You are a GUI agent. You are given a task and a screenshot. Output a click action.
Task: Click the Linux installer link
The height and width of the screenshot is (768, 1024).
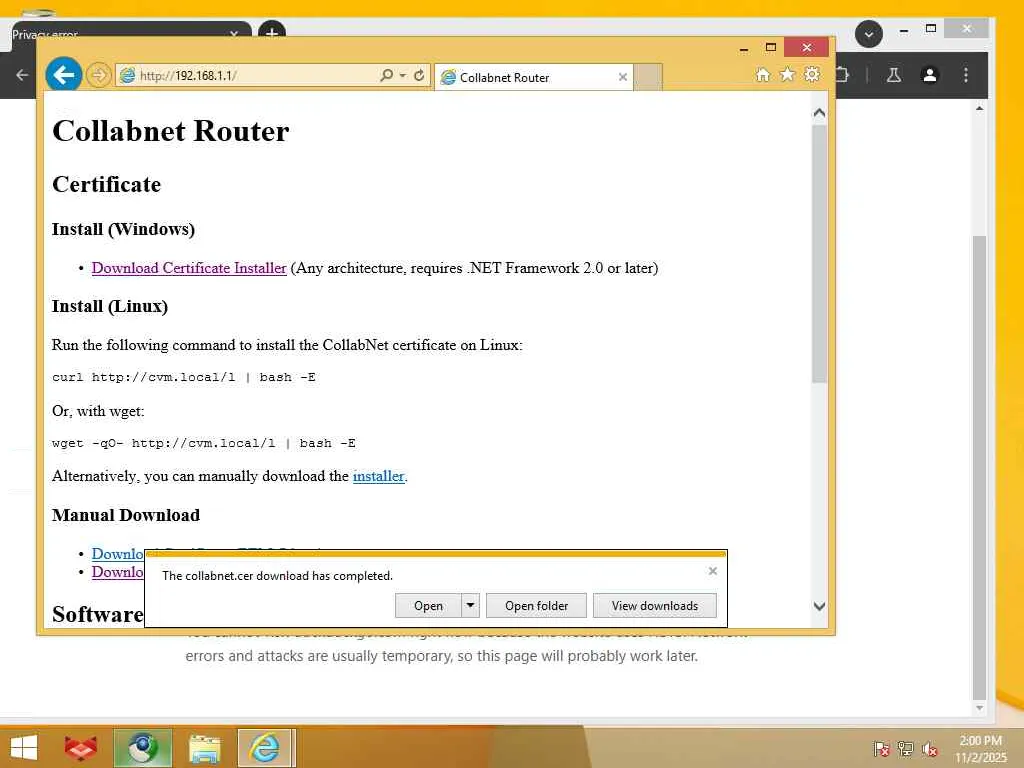[x=378, y=476]
